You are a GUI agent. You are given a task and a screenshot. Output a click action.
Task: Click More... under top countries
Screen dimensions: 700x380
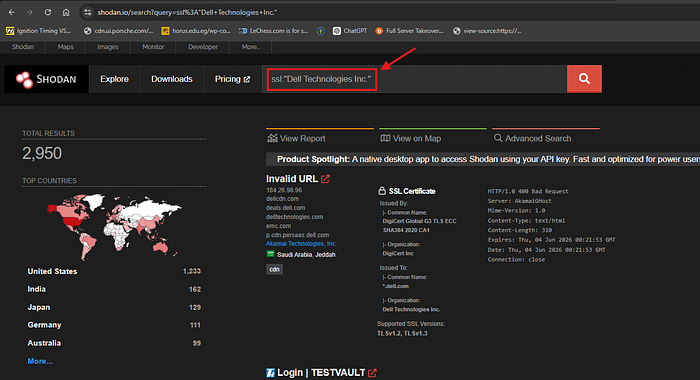click(40, 361)
